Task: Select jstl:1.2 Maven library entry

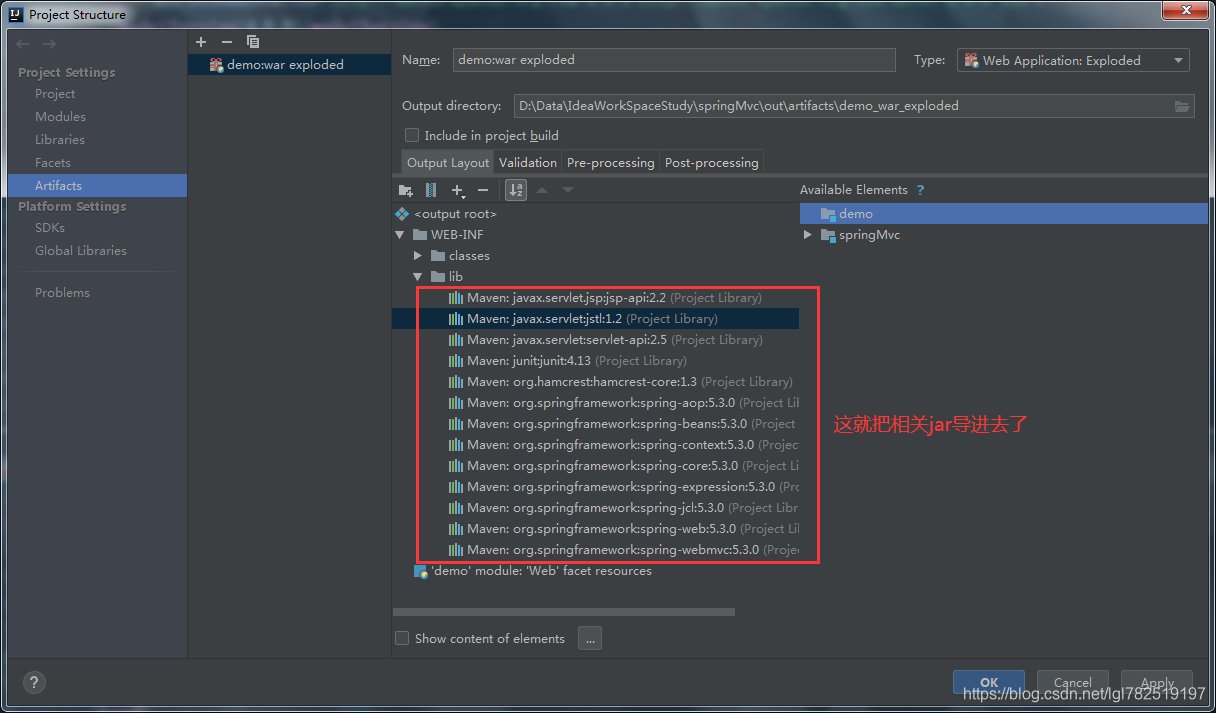Action: tap(595, 319)
